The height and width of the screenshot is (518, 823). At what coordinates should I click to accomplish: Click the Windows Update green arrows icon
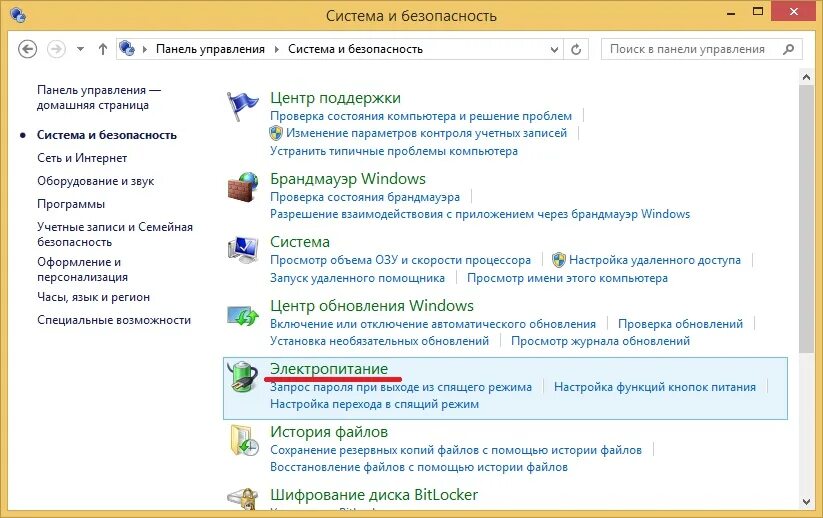(242, 315)
